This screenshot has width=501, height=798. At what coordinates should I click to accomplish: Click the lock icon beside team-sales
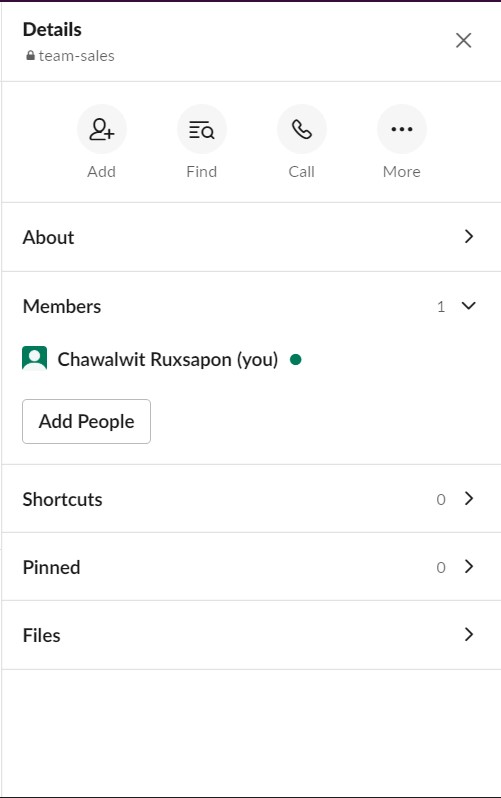[31, 55]
